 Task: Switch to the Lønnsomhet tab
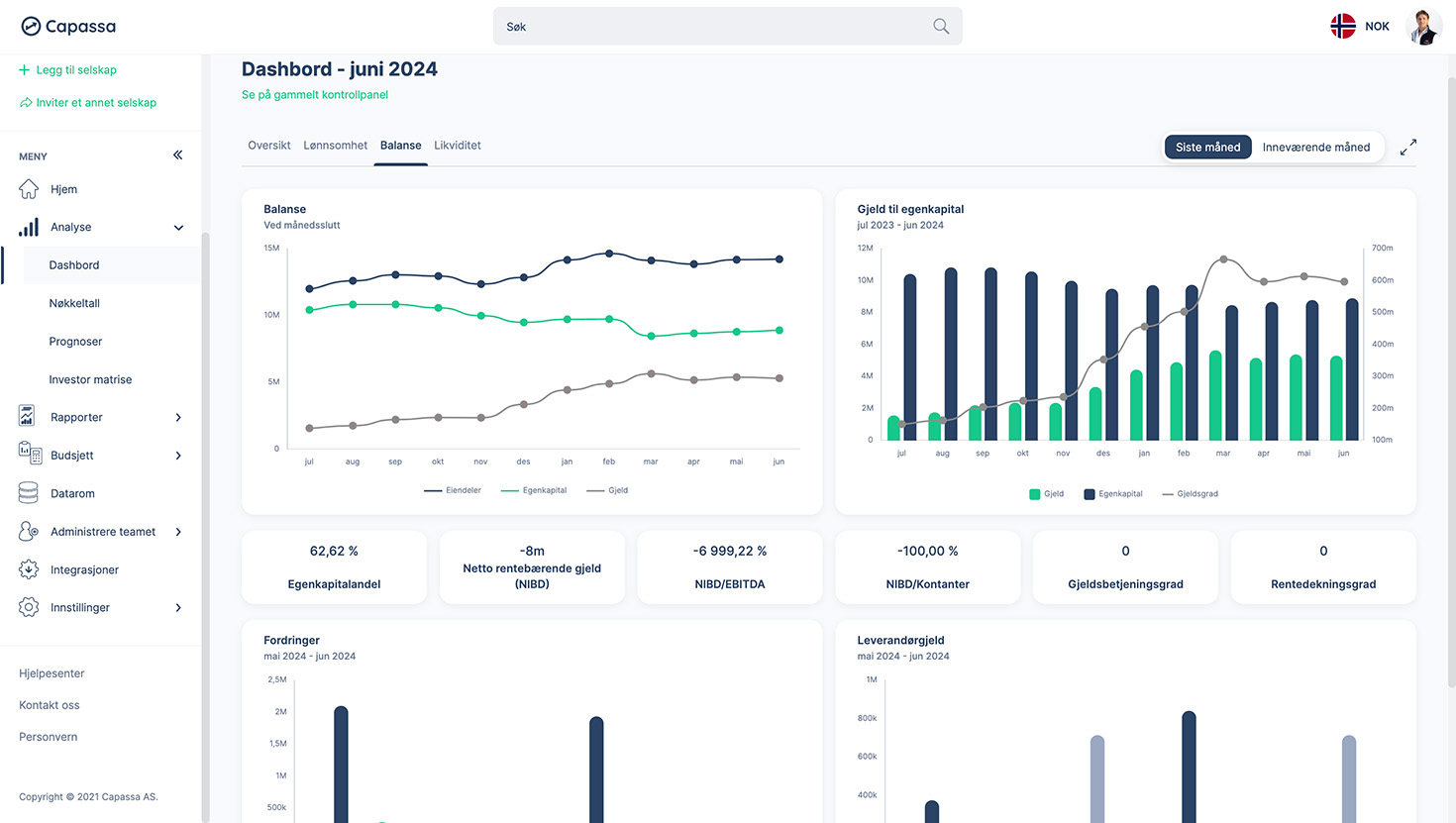[x=336, y=146]
